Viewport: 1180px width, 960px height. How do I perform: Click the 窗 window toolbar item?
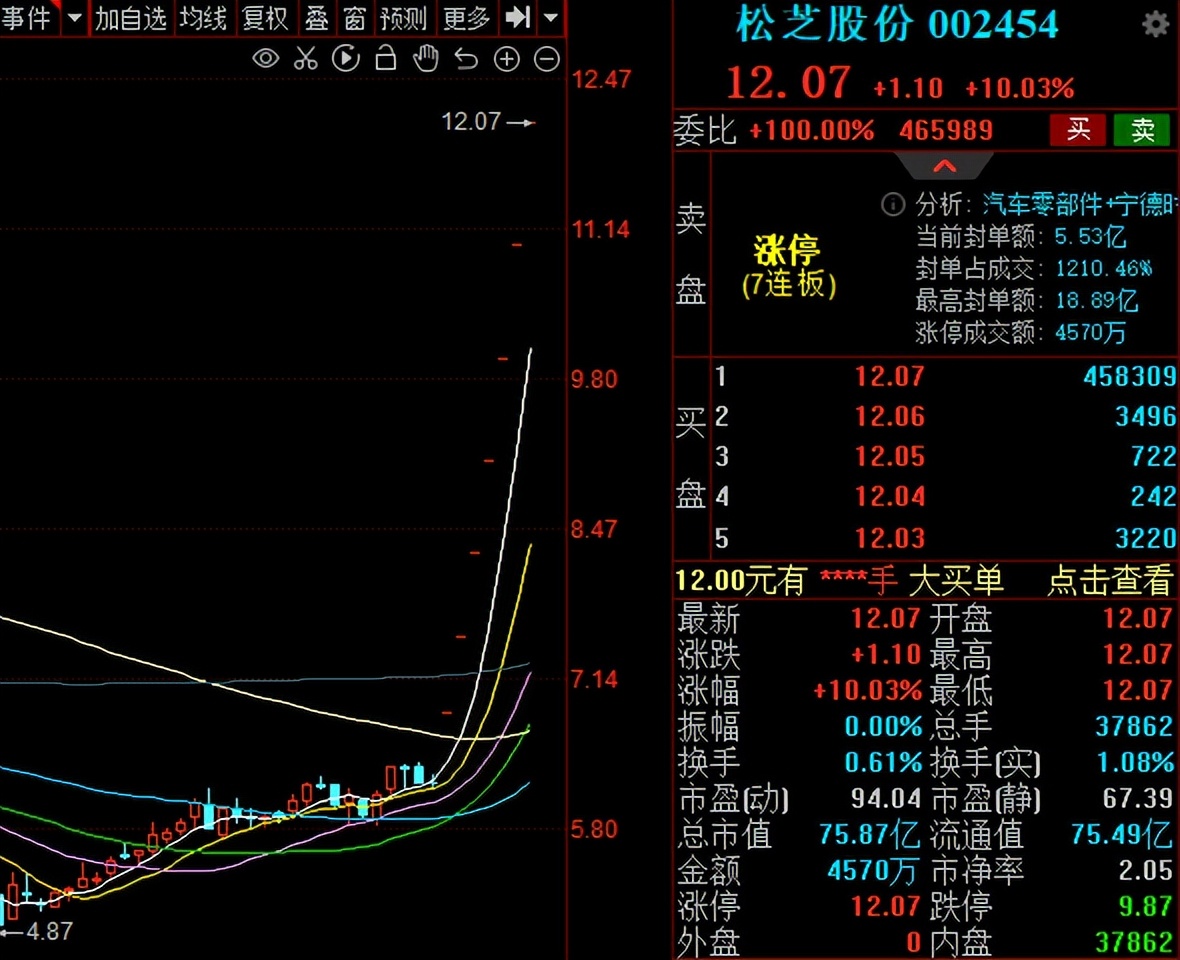click(354, 17)
